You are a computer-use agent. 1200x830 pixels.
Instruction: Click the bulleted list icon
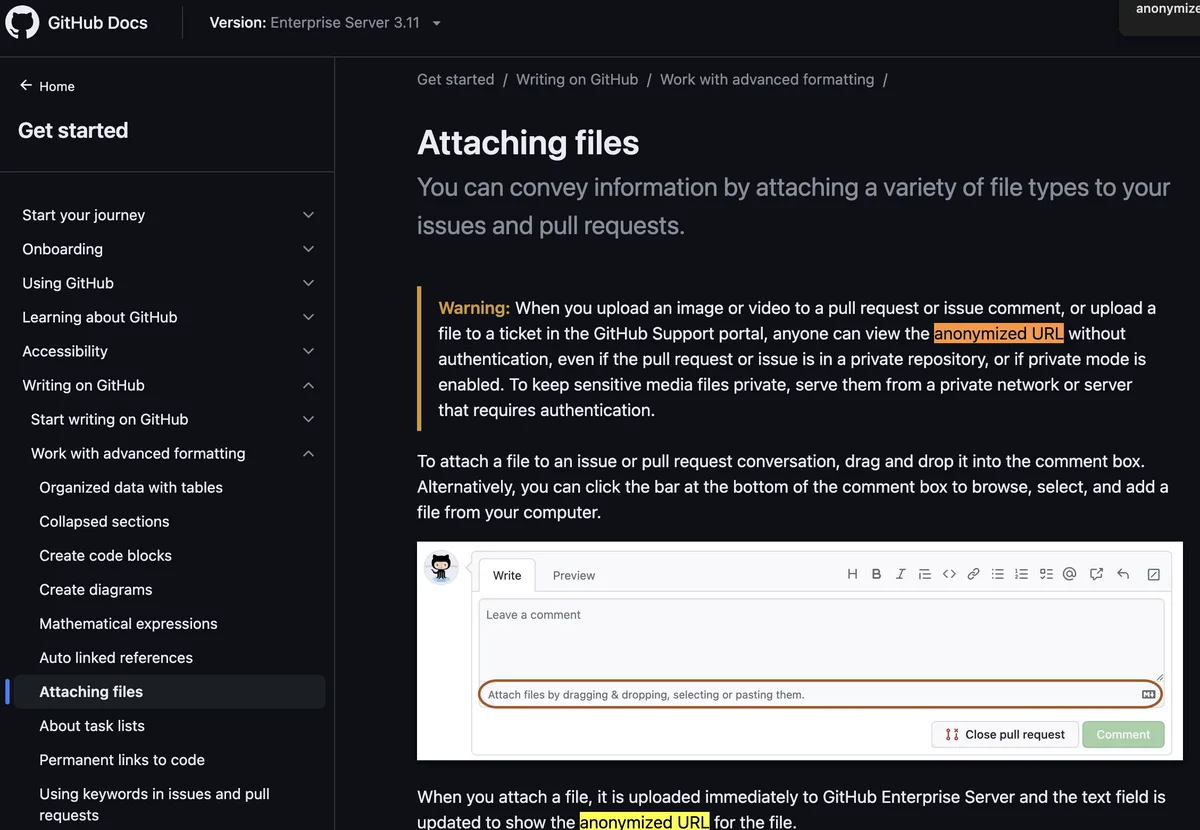997,574
